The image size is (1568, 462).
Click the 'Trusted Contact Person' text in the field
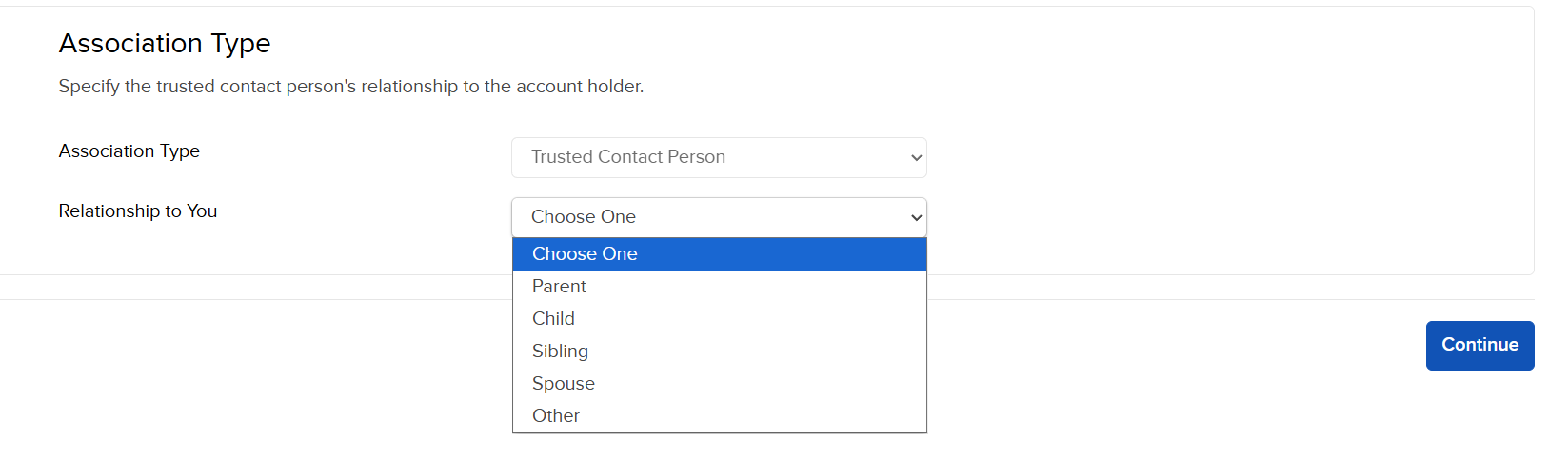pos(628,157)
